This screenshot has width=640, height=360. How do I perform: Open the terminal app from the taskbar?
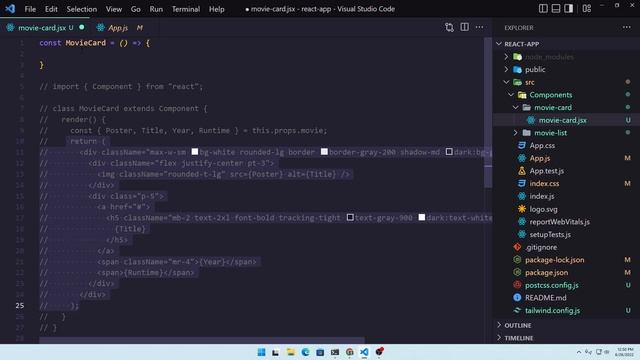[x=335, y=352]
